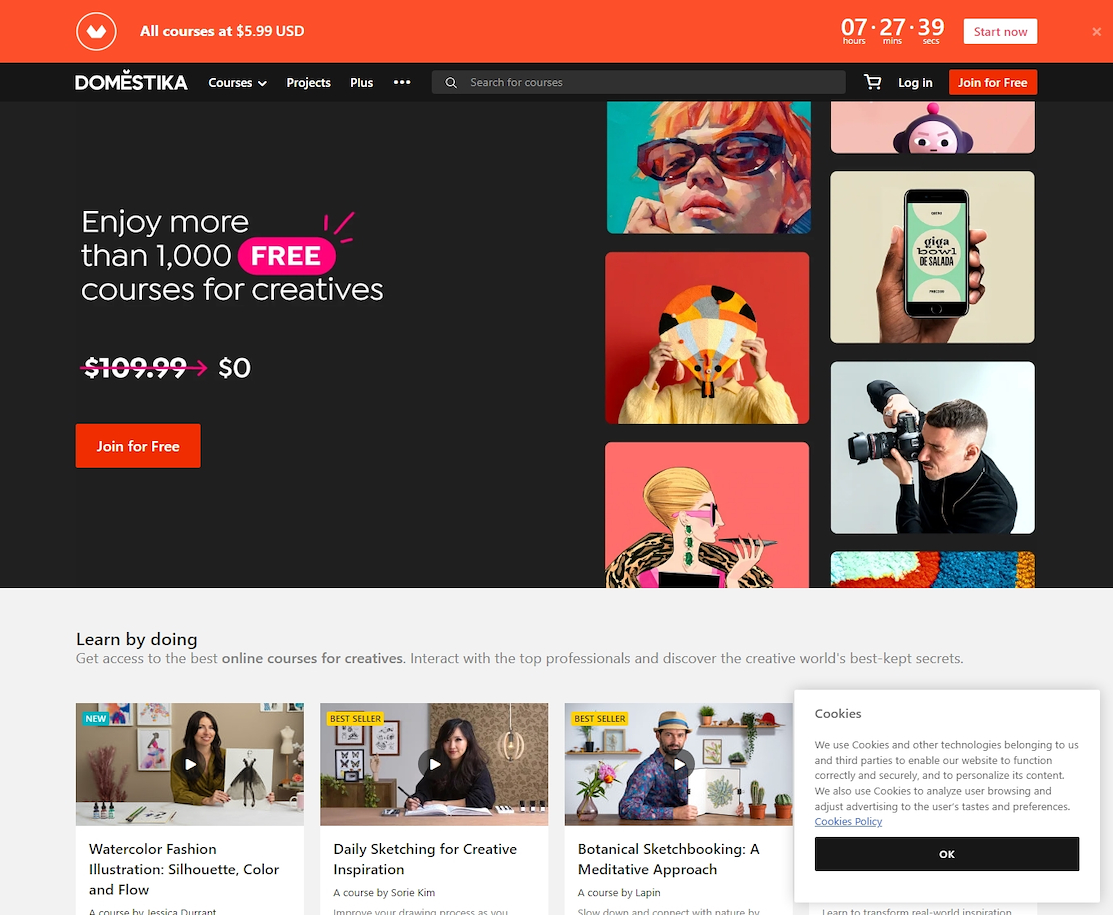Click 'A course by Lapin'
Viewport: 1113px width, 915px height.
(x=619, y=892)
